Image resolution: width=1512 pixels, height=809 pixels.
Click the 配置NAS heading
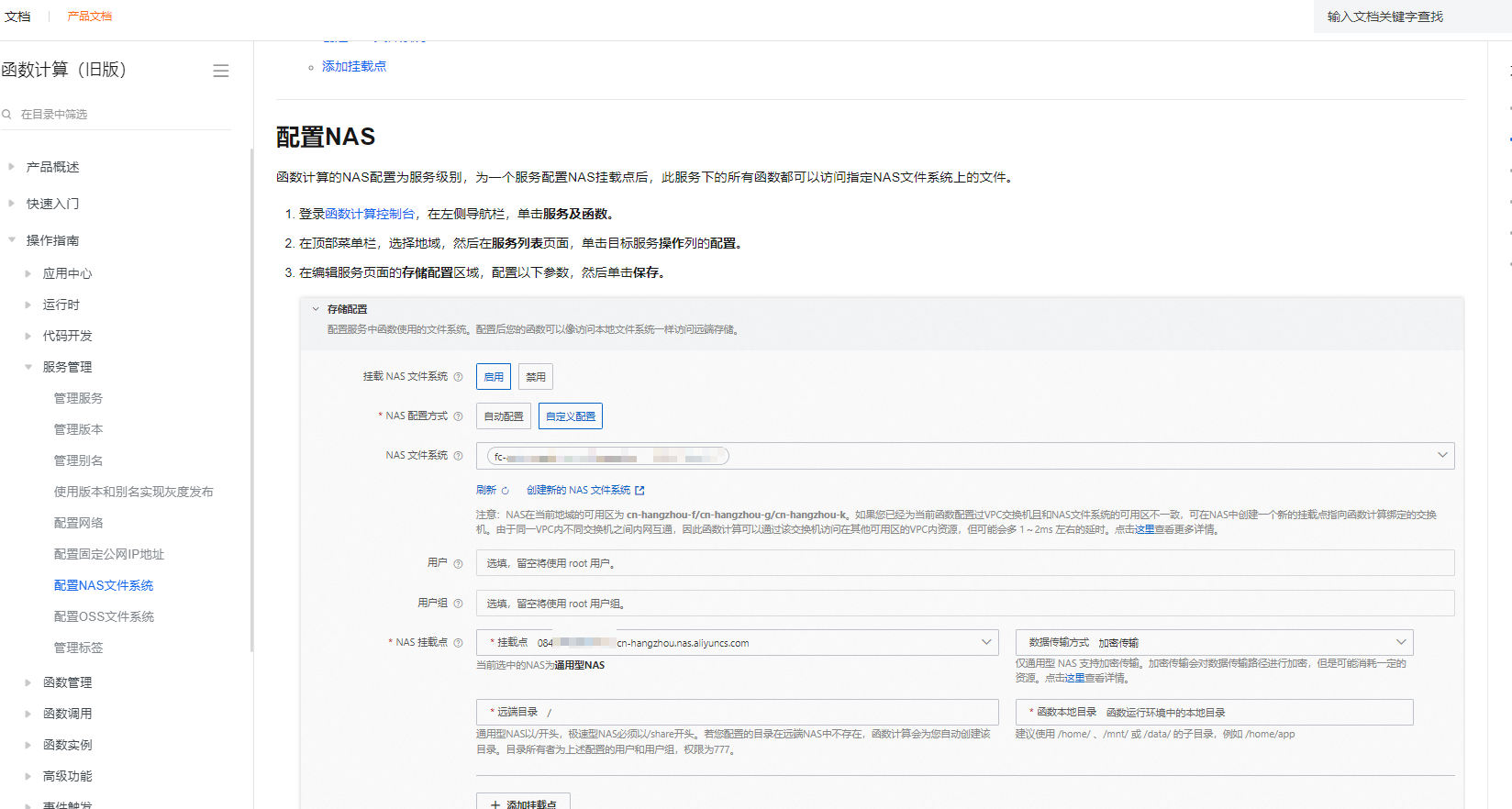pos(326,137)
